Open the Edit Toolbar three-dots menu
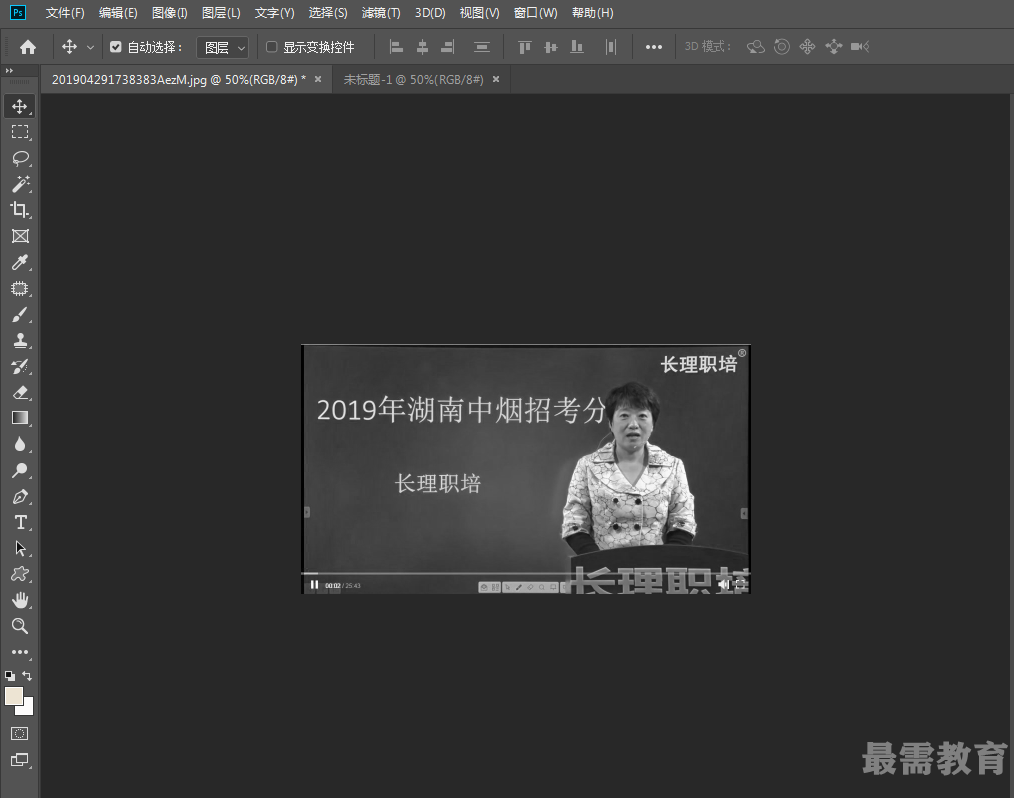 point(20,652)
